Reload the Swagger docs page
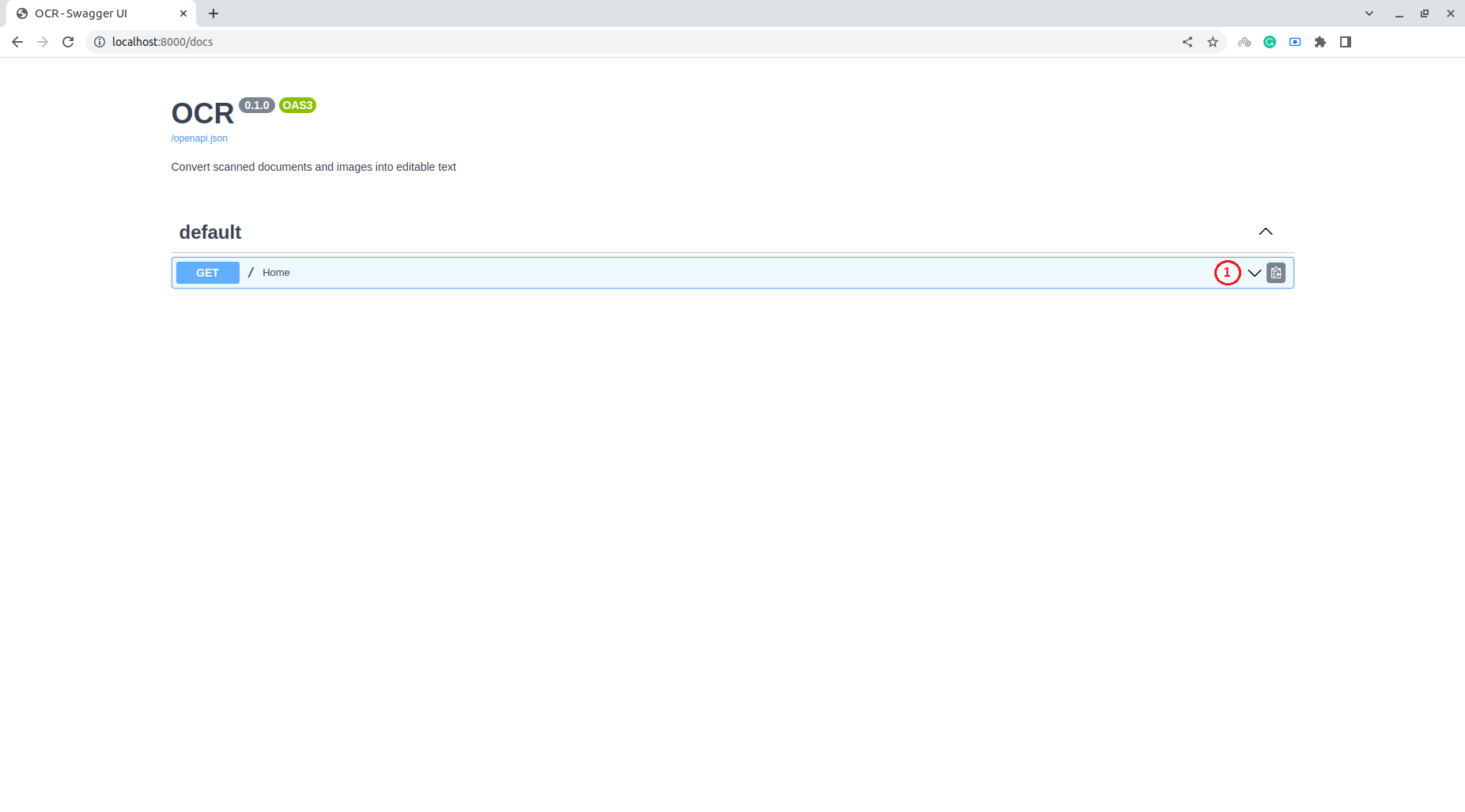The height and width of the screenshot is (812, 1465). click(x=68, y=42)
